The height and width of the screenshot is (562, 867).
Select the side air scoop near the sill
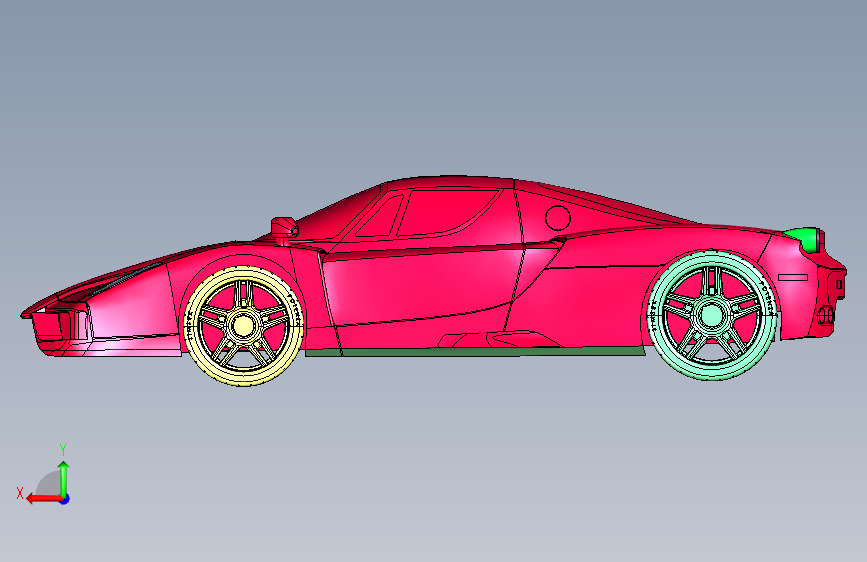pos(500,339)
